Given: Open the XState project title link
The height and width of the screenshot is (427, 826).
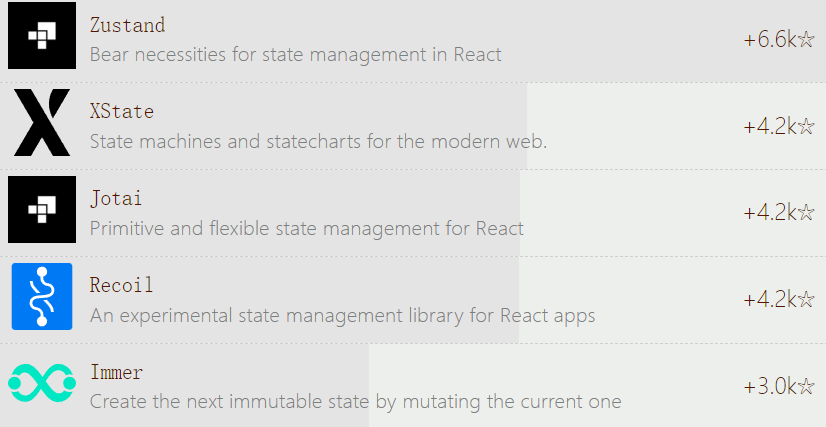Looking at the screenshot, I should (x=122, y=111).
